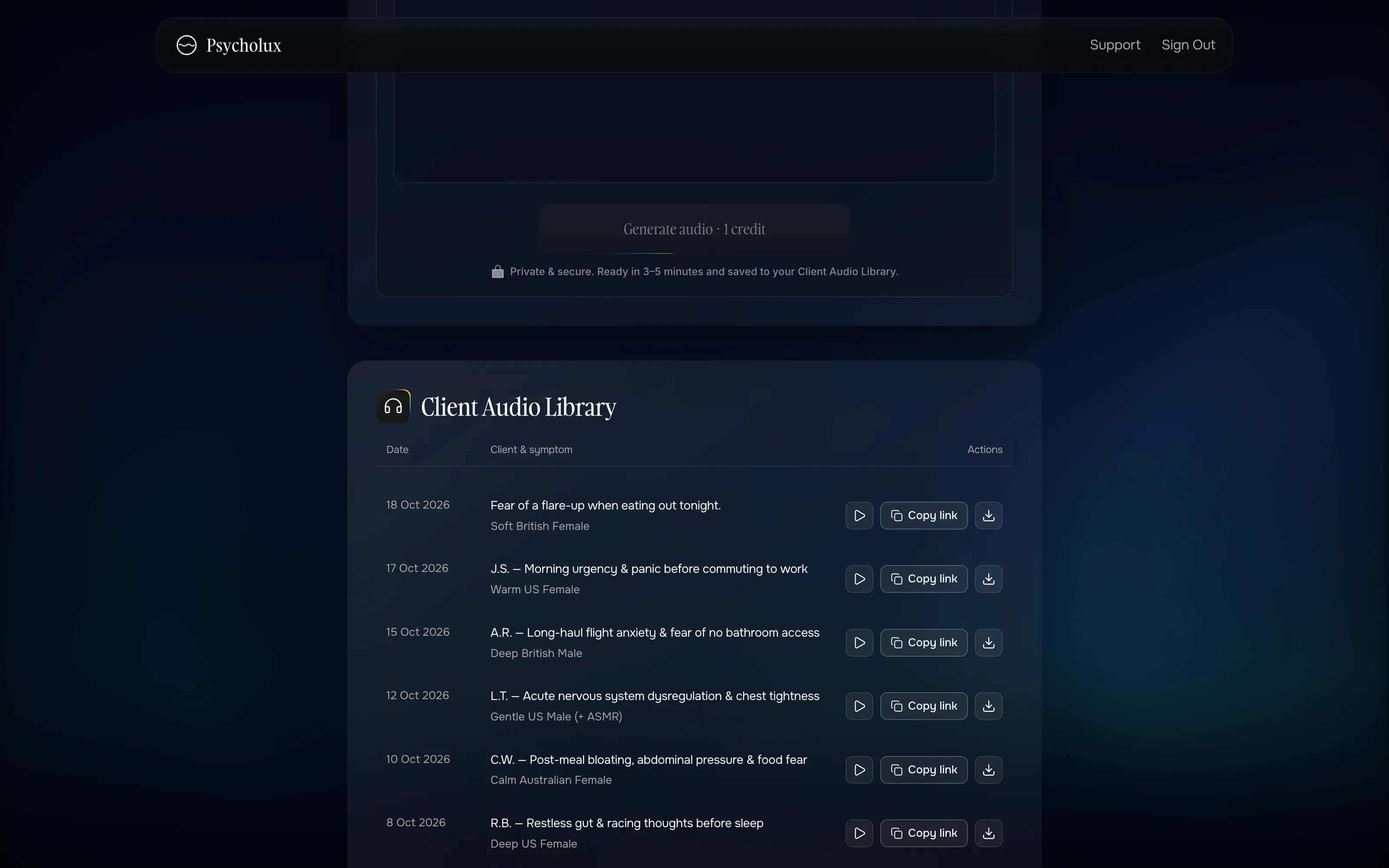Sign Out of the account
The width and height of the screenshot is (1389, 868).
[1188, 45]
